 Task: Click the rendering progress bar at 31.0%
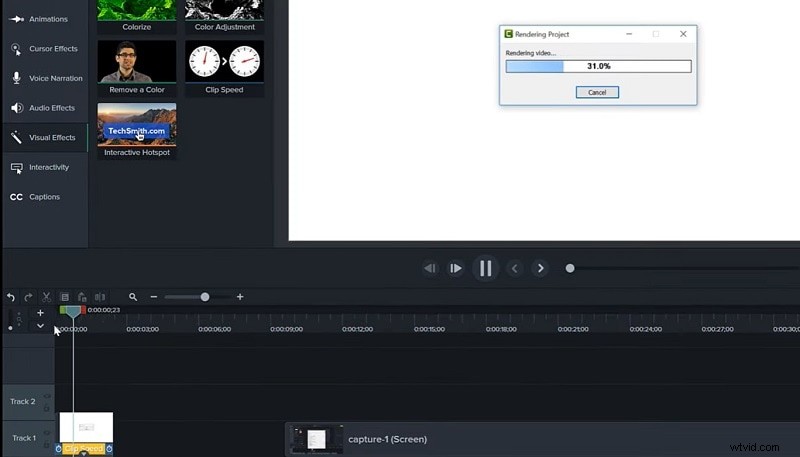point(598,66)
